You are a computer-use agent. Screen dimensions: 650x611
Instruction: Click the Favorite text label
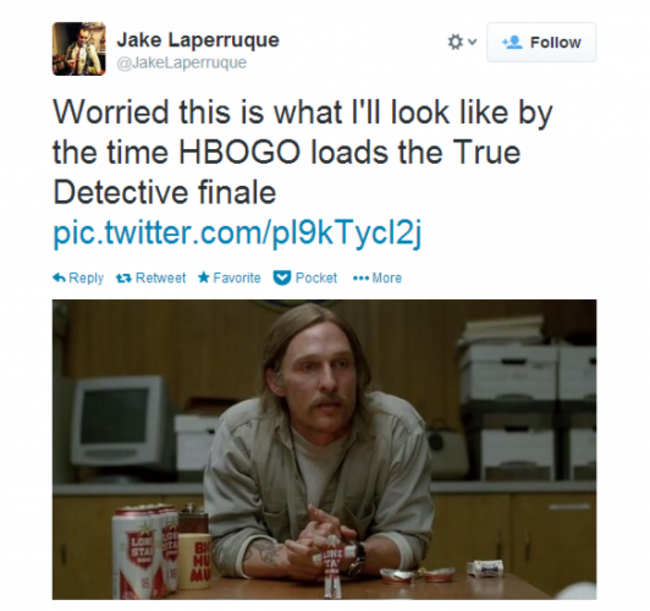[237, 278]
